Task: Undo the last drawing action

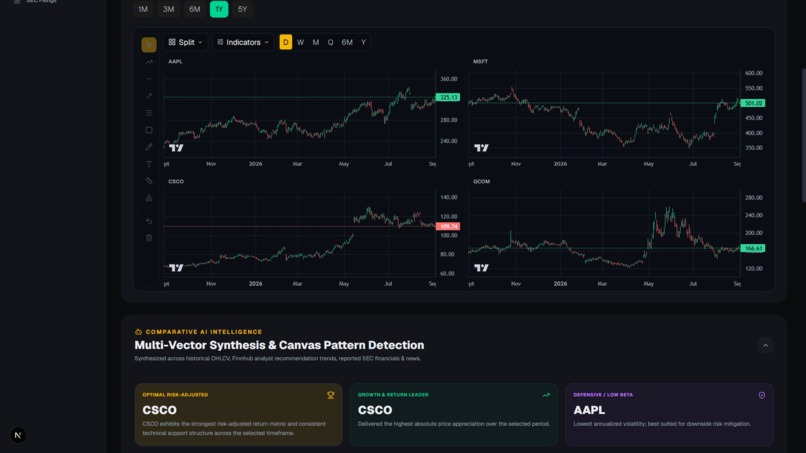Action: (x=149, y=221)
